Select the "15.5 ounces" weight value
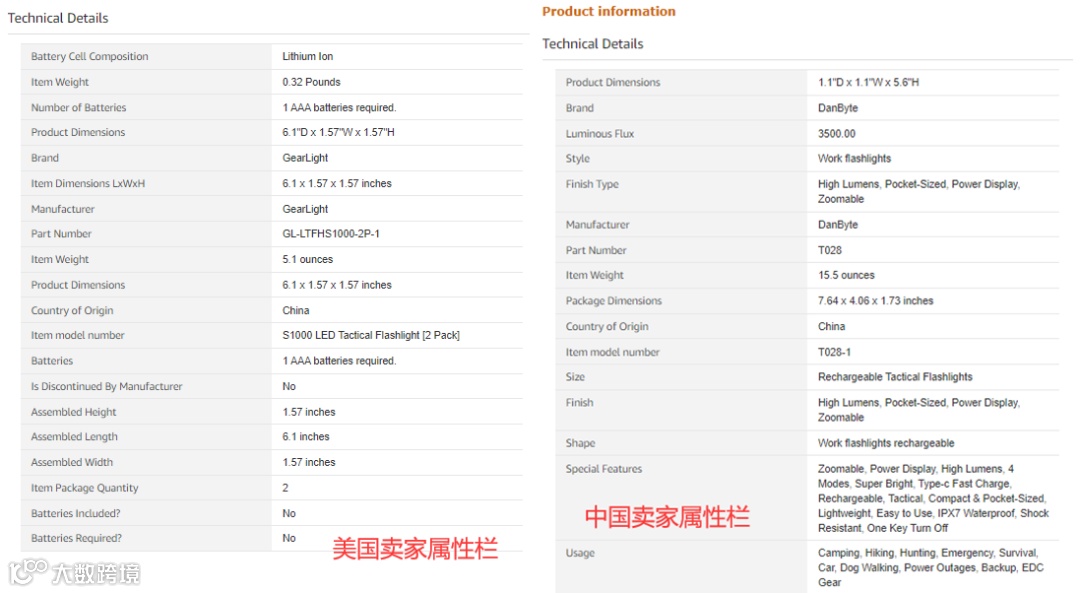1080x593 pixels. (846, 275)
